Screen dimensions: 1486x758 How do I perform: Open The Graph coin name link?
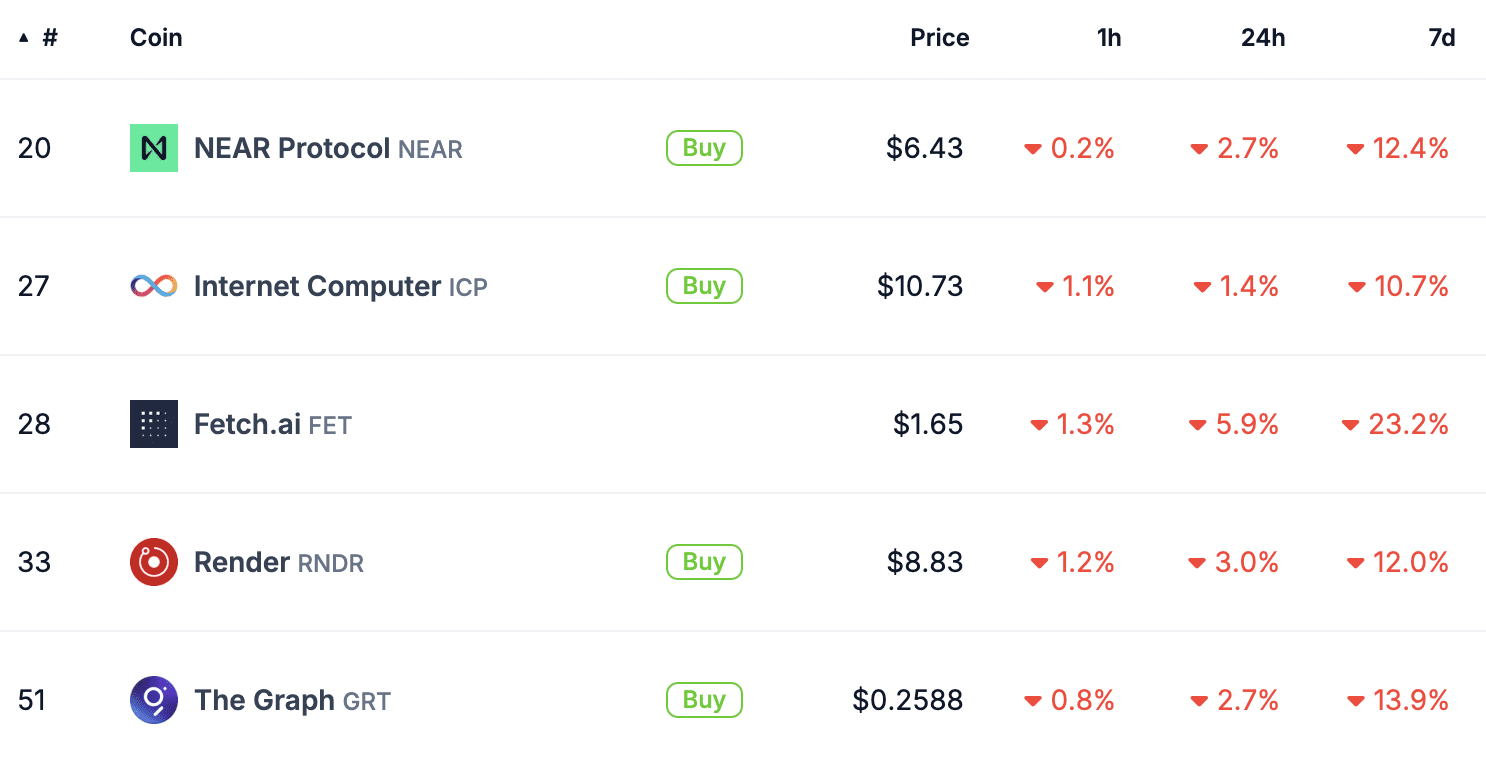click(264, 700)
